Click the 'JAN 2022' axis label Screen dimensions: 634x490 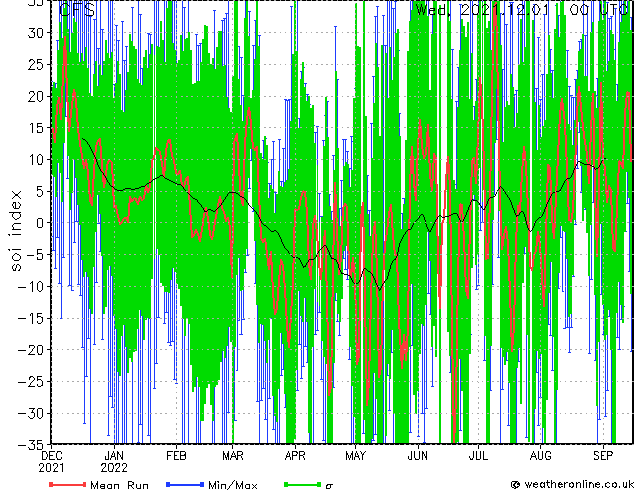coord(114,462)
